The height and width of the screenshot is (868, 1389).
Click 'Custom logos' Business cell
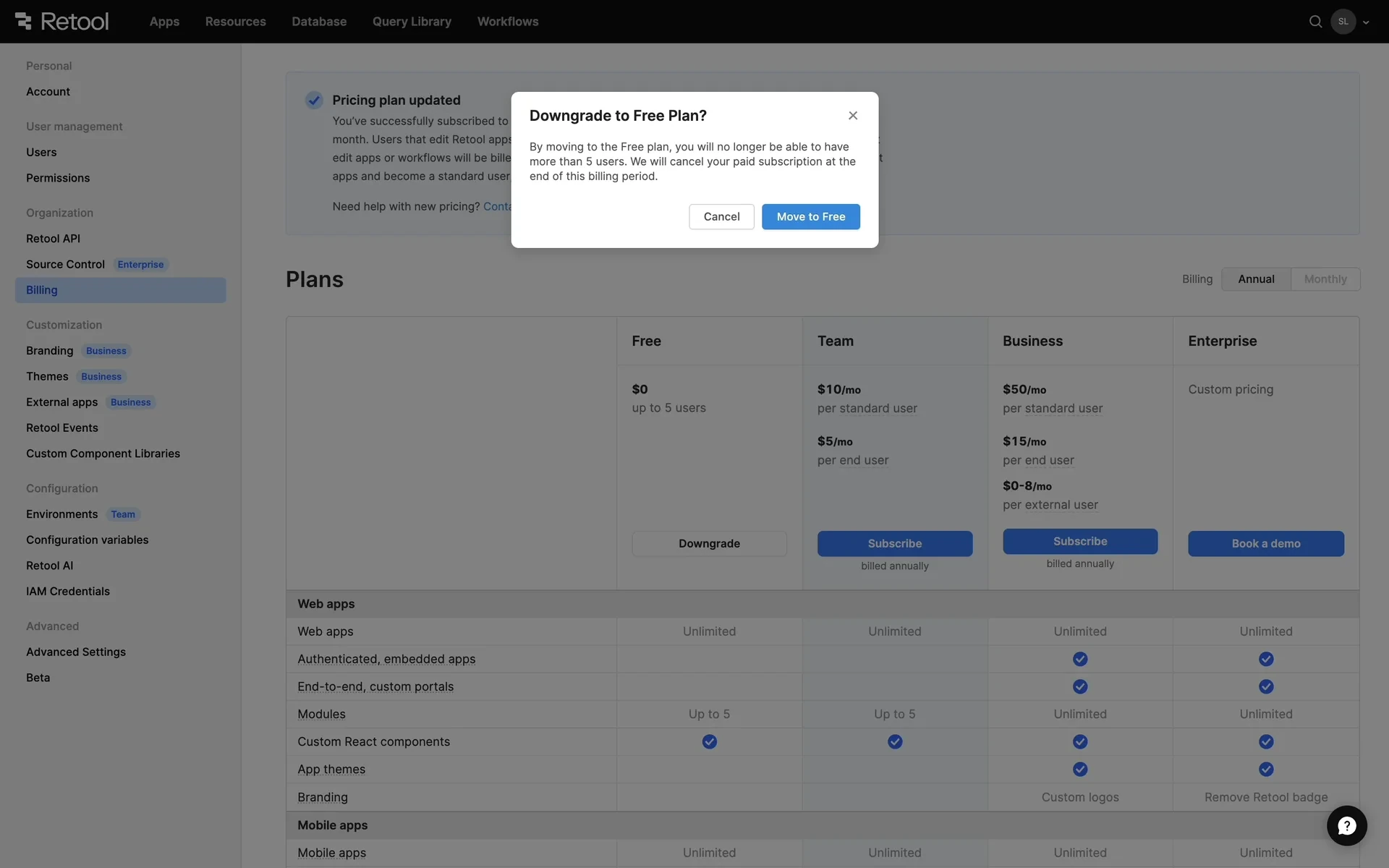[x=1080, y=797]
